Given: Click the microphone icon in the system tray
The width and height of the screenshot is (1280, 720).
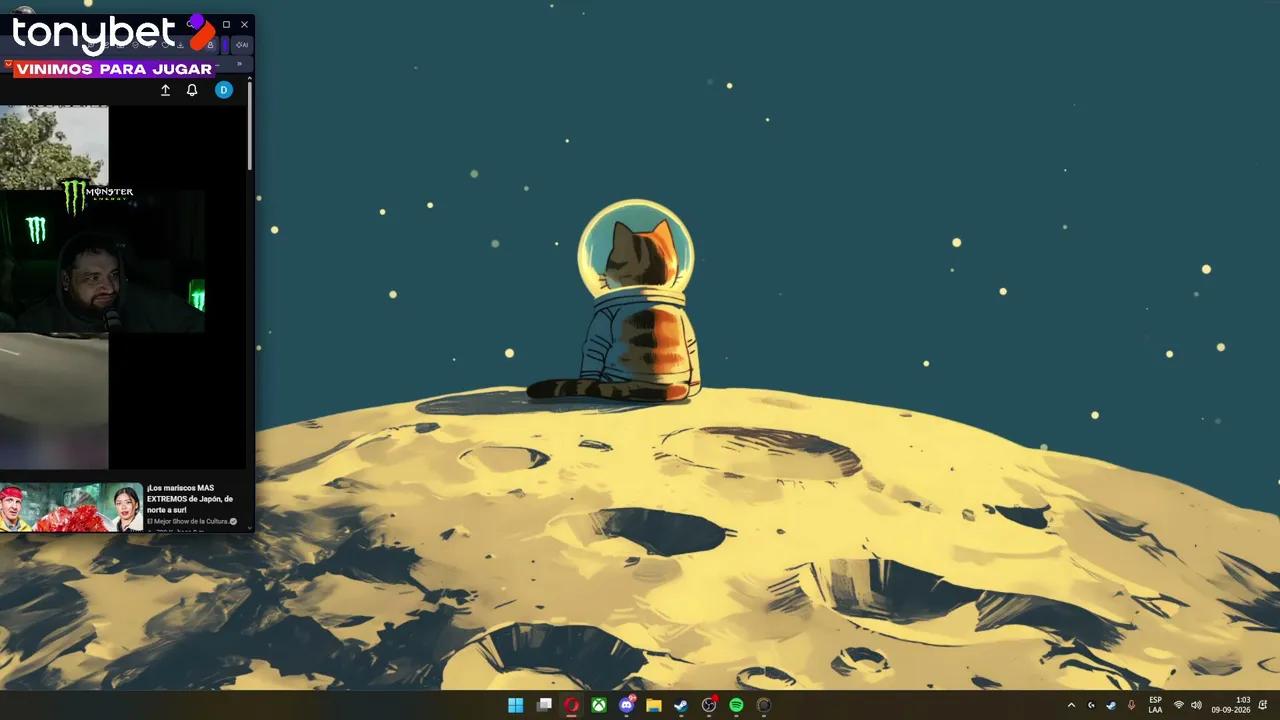Looking at the screenshot, I should pyautogui.click(x=1131, y=705).
